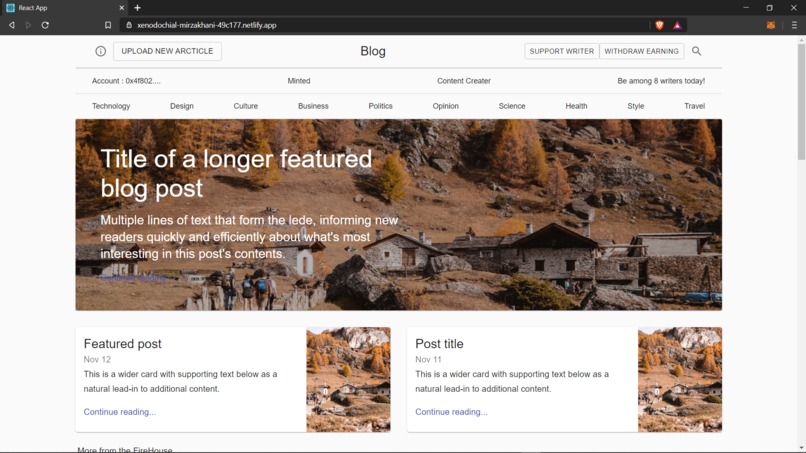The image size is (806, 453).
Task: Open the Politics category
Action: [380, 106]
